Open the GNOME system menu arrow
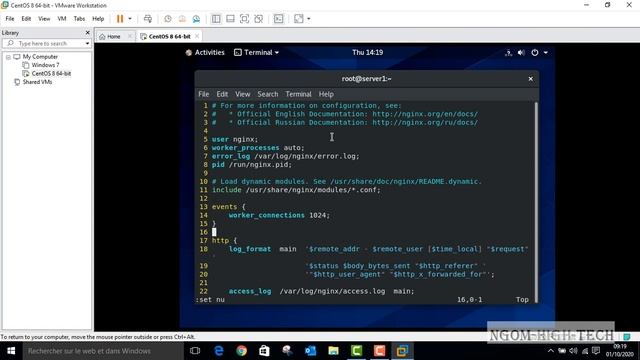 coord(546,53)
